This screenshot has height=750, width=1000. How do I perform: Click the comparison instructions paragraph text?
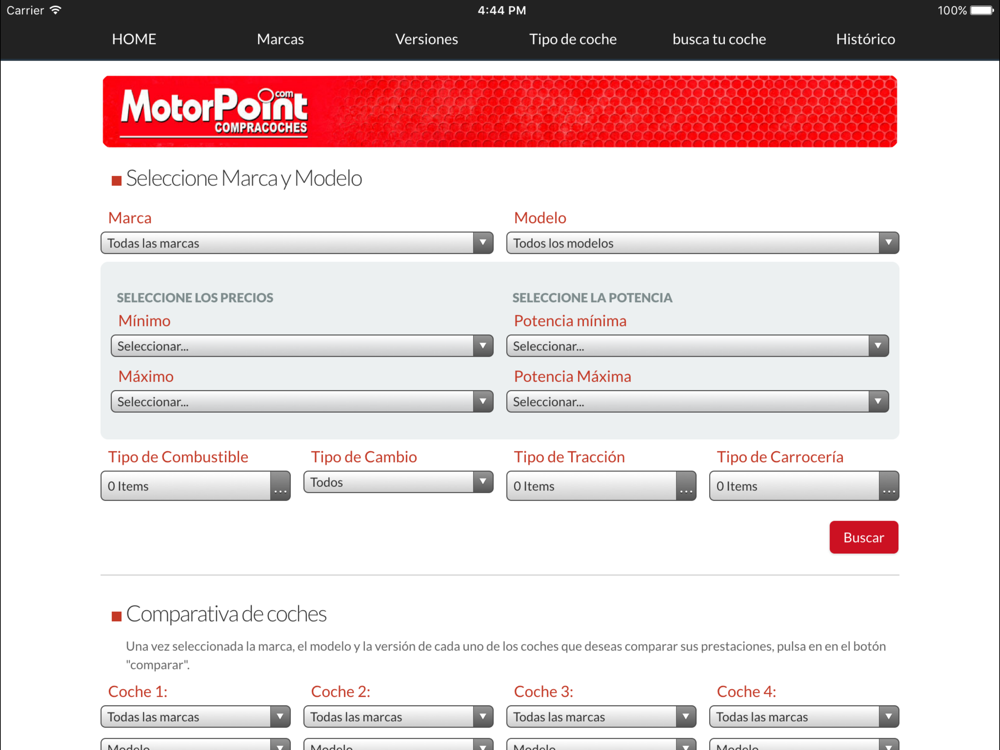506,655
